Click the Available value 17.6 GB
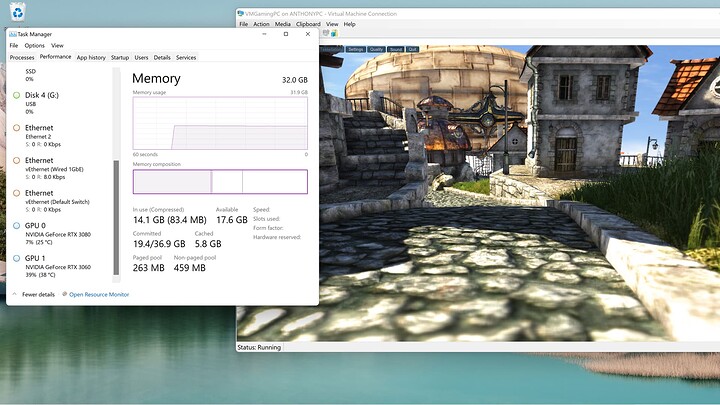The image size is (720, 405). pyautogui.click(x=232, y=220)
